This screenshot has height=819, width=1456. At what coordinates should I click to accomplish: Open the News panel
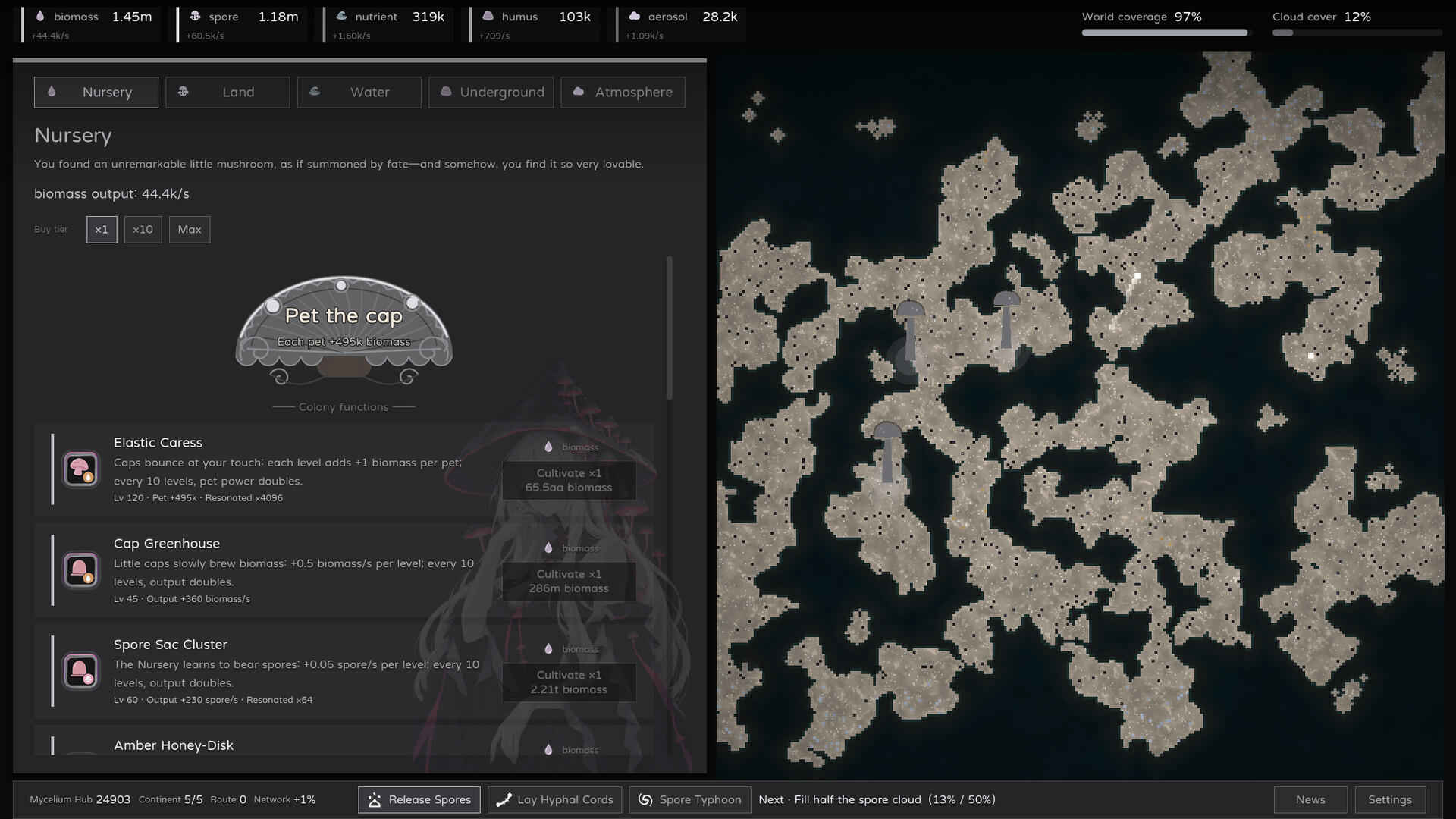[x=1310, y=799]
